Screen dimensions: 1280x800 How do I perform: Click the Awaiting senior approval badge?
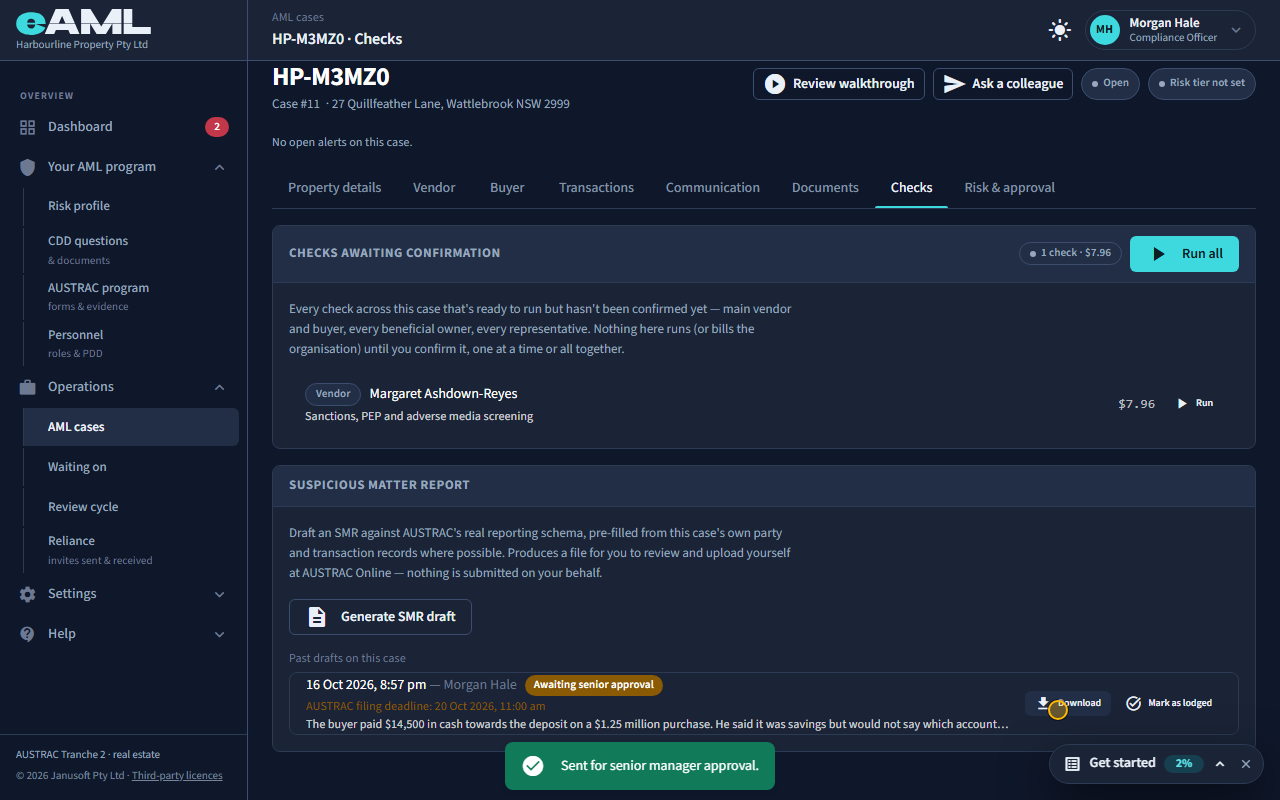pos(593,685)
